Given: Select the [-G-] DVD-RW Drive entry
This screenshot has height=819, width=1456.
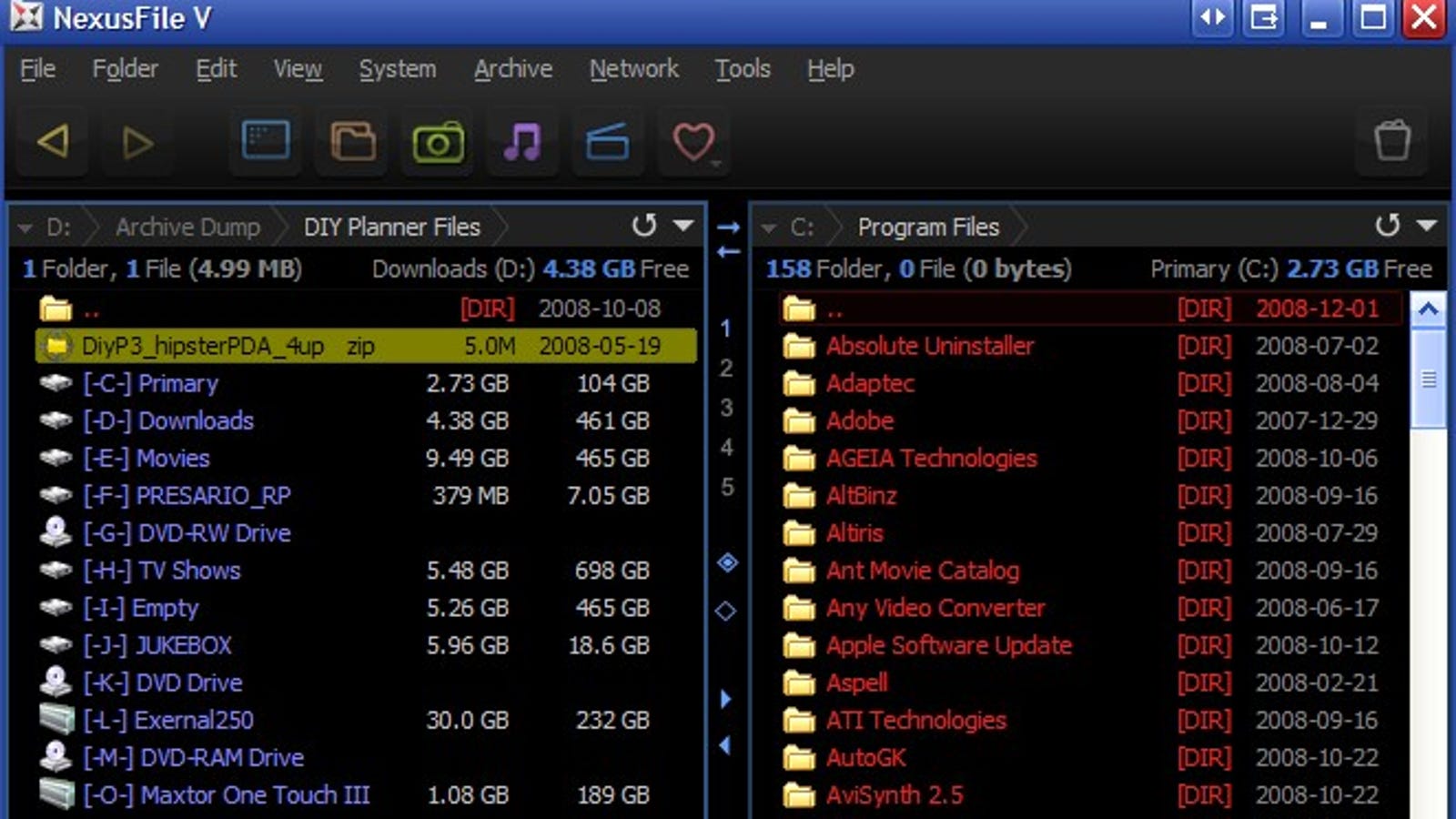Looking at the screenshot, I should 366,532.
